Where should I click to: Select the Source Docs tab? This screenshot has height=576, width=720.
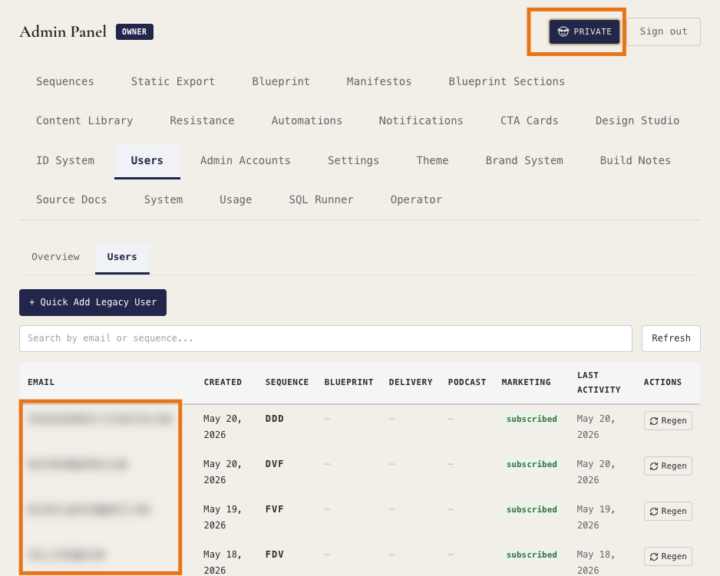(x=71, y=199)
